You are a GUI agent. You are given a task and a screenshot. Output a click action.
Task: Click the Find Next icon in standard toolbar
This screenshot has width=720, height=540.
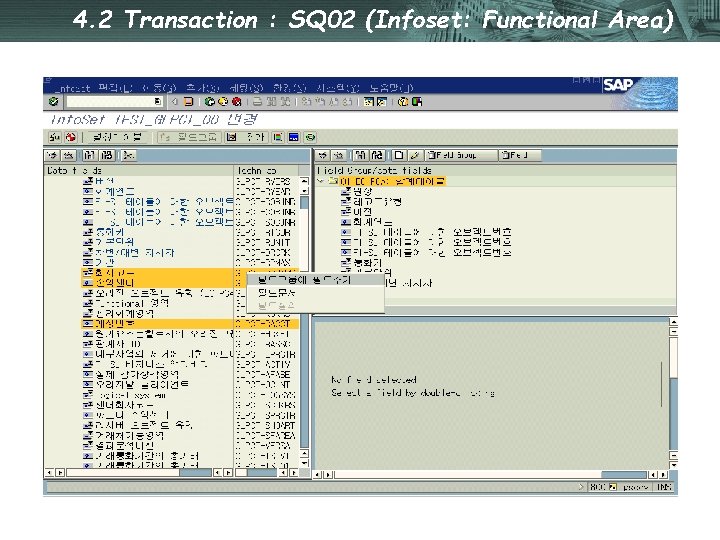click(285, 101)
